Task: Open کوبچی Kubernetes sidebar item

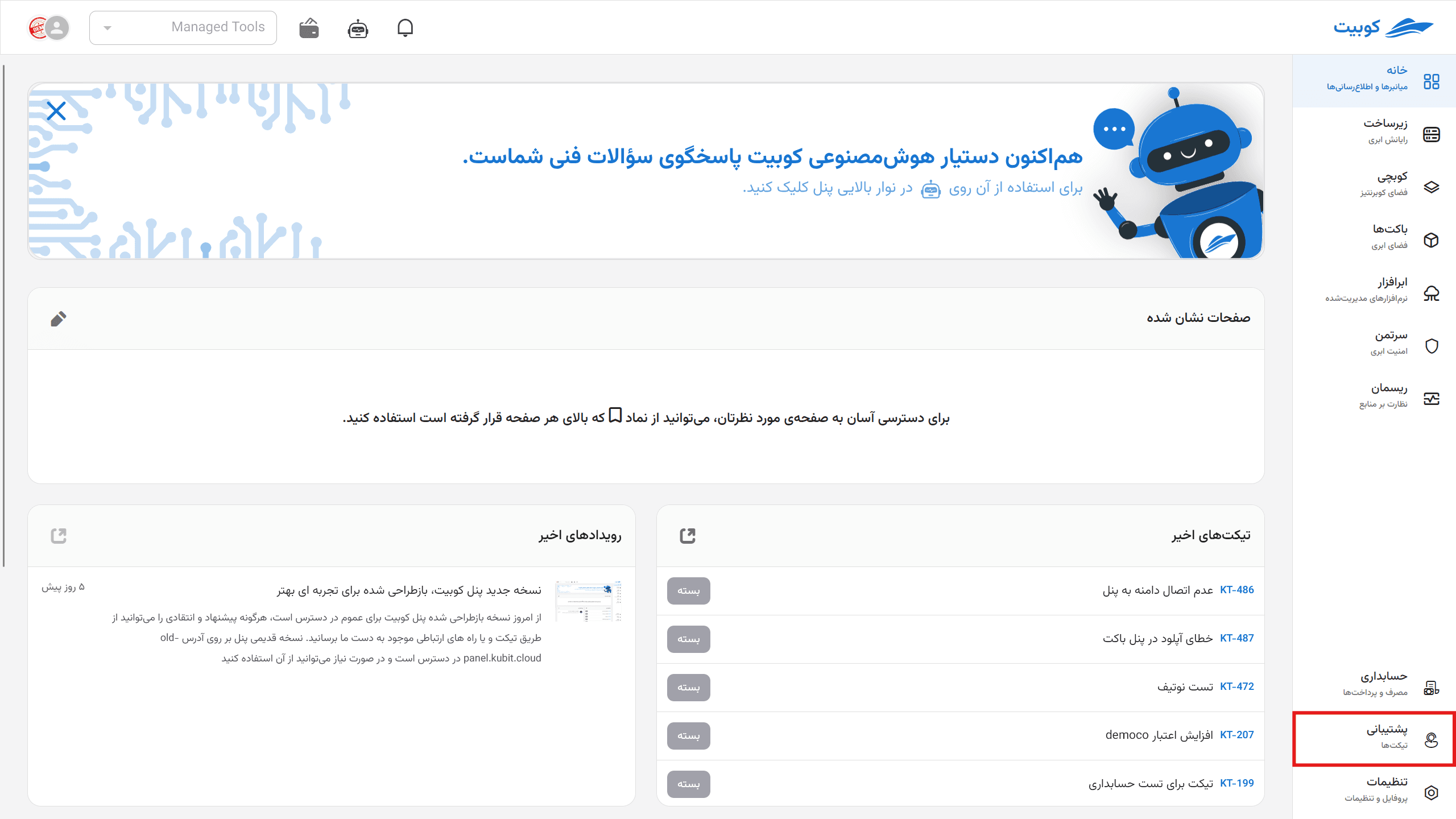Action: (1374, 187)
